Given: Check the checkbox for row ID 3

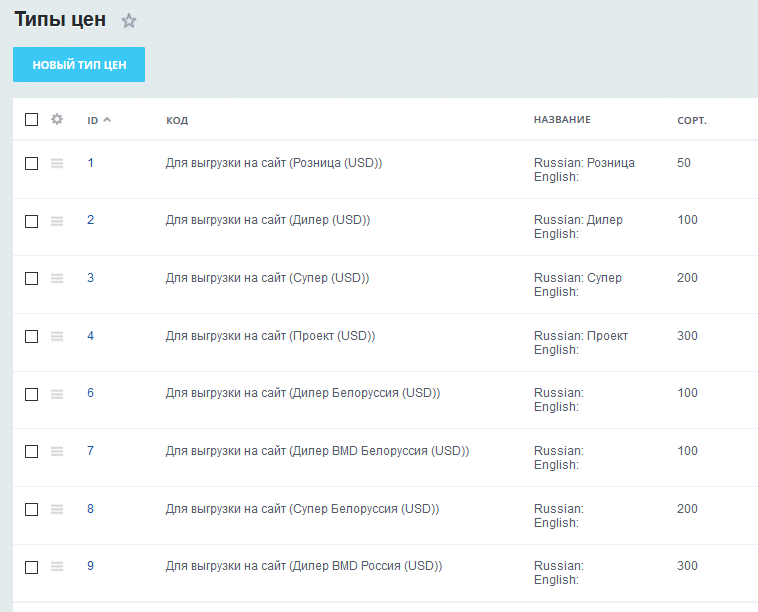Looking at the screenshot, I should click(x=32, y=279).
